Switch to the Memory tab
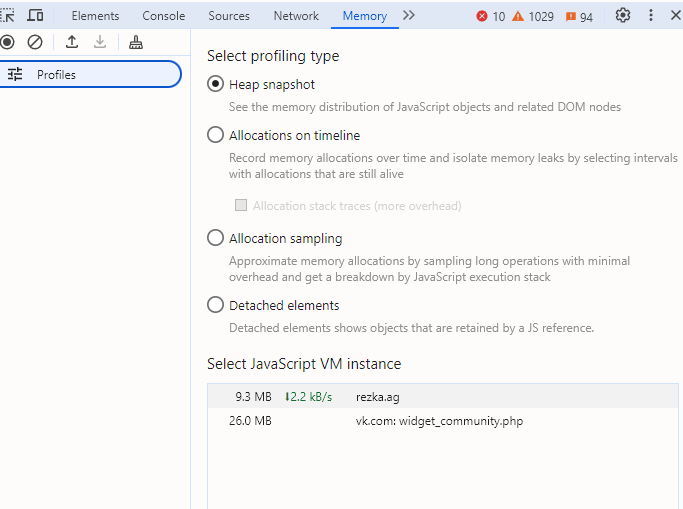 365,16
